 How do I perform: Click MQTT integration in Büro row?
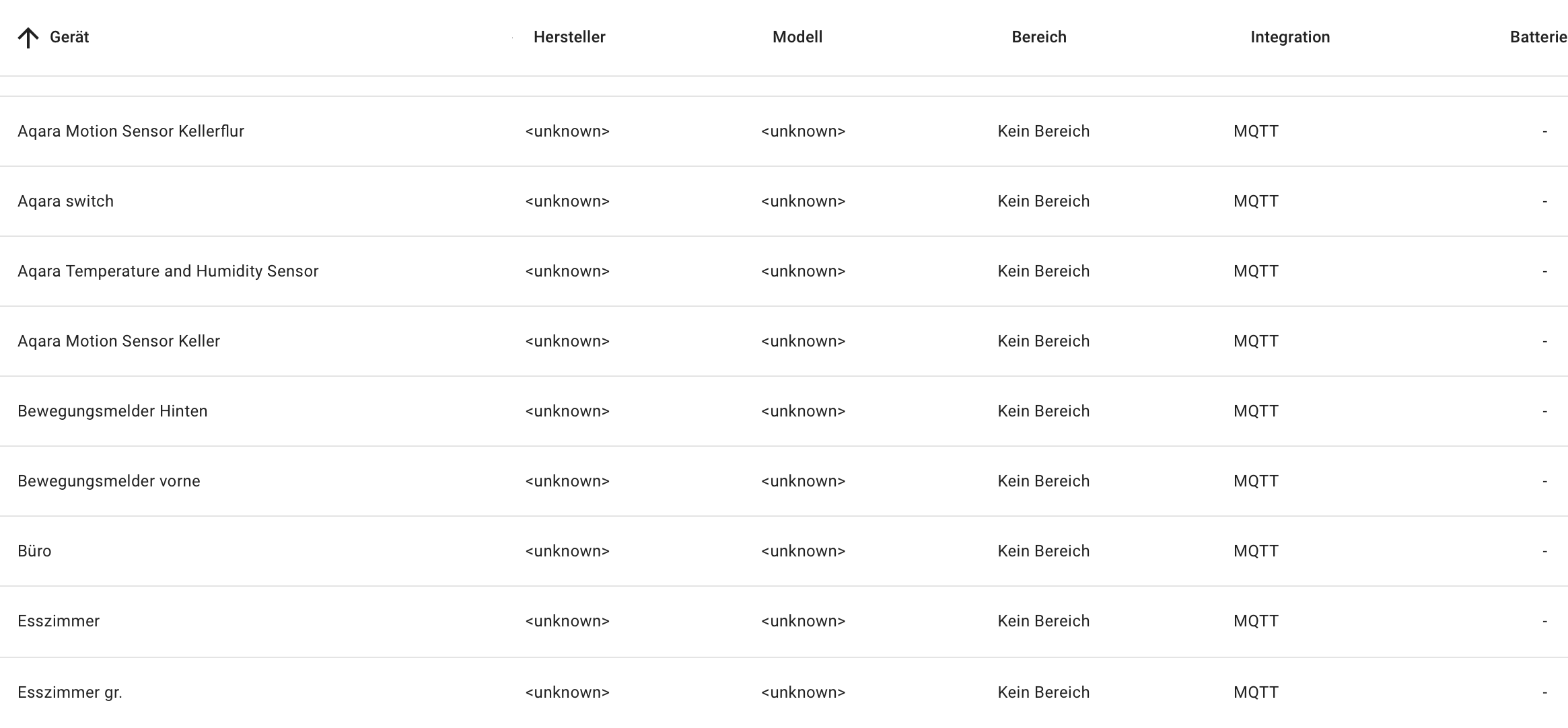[x=1256, y=551]
